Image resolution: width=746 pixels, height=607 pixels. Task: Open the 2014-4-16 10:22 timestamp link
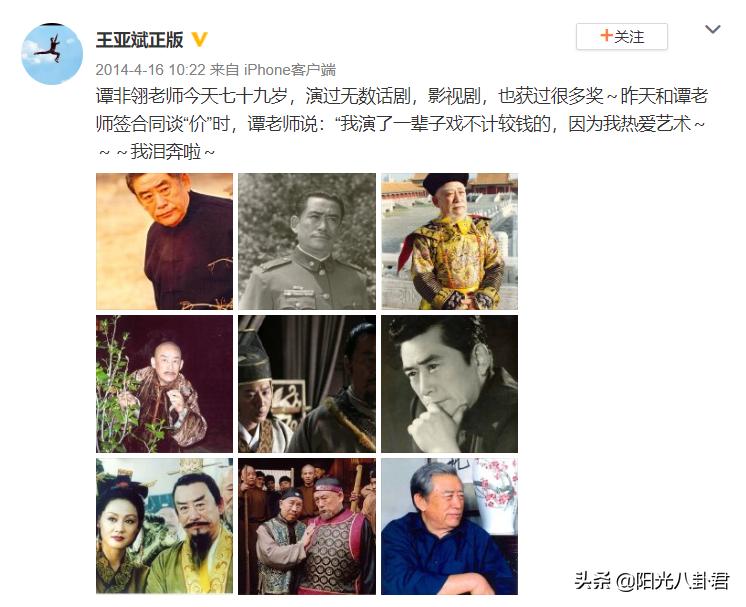[150, 70]
